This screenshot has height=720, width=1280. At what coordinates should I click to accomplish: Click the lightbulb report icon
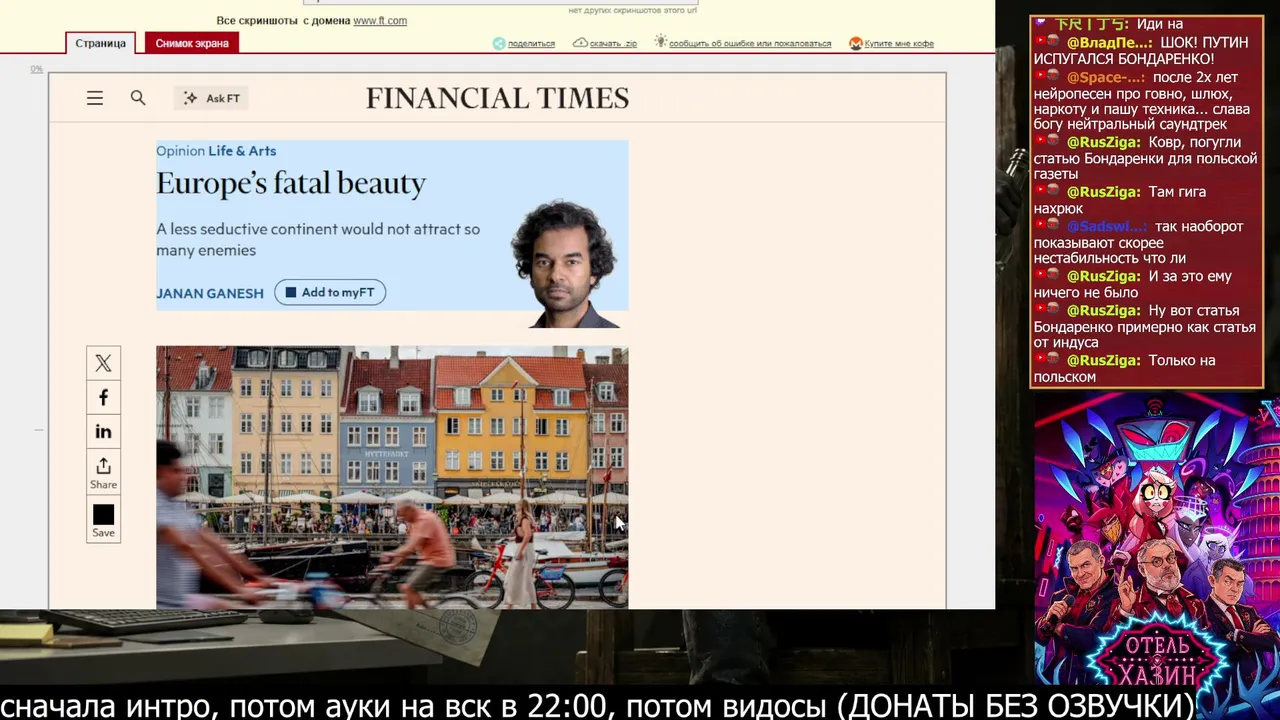pos(660,42)
